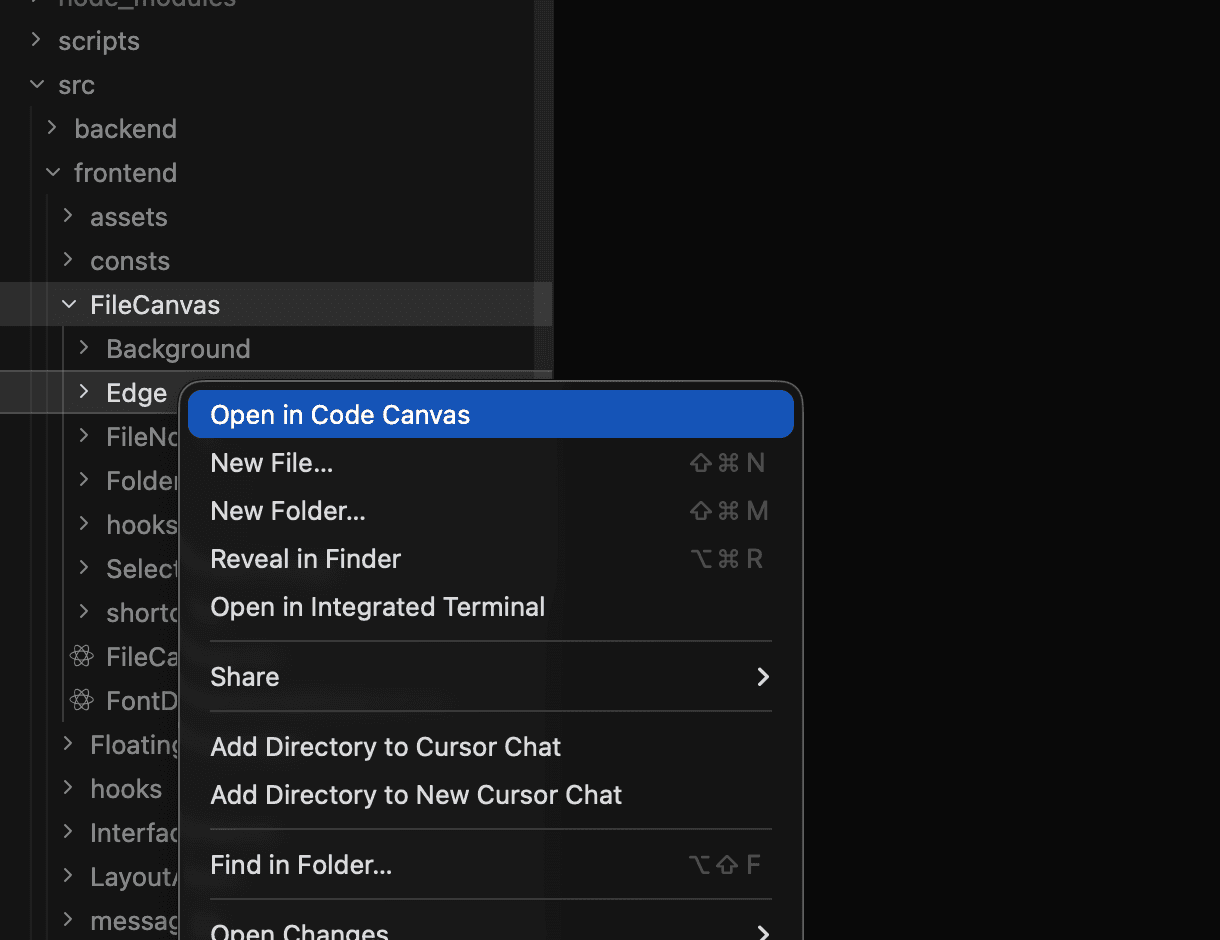Open the Open Changes submenu arrow

[x=763, y=931]
